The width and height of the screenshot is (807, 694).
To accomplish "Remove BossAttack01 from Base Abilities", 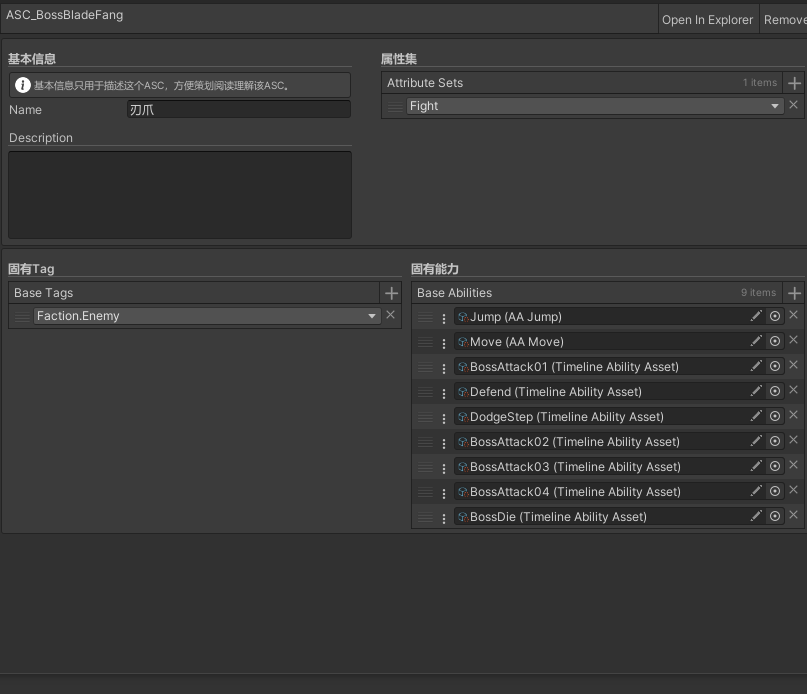I will click(794, 366).
